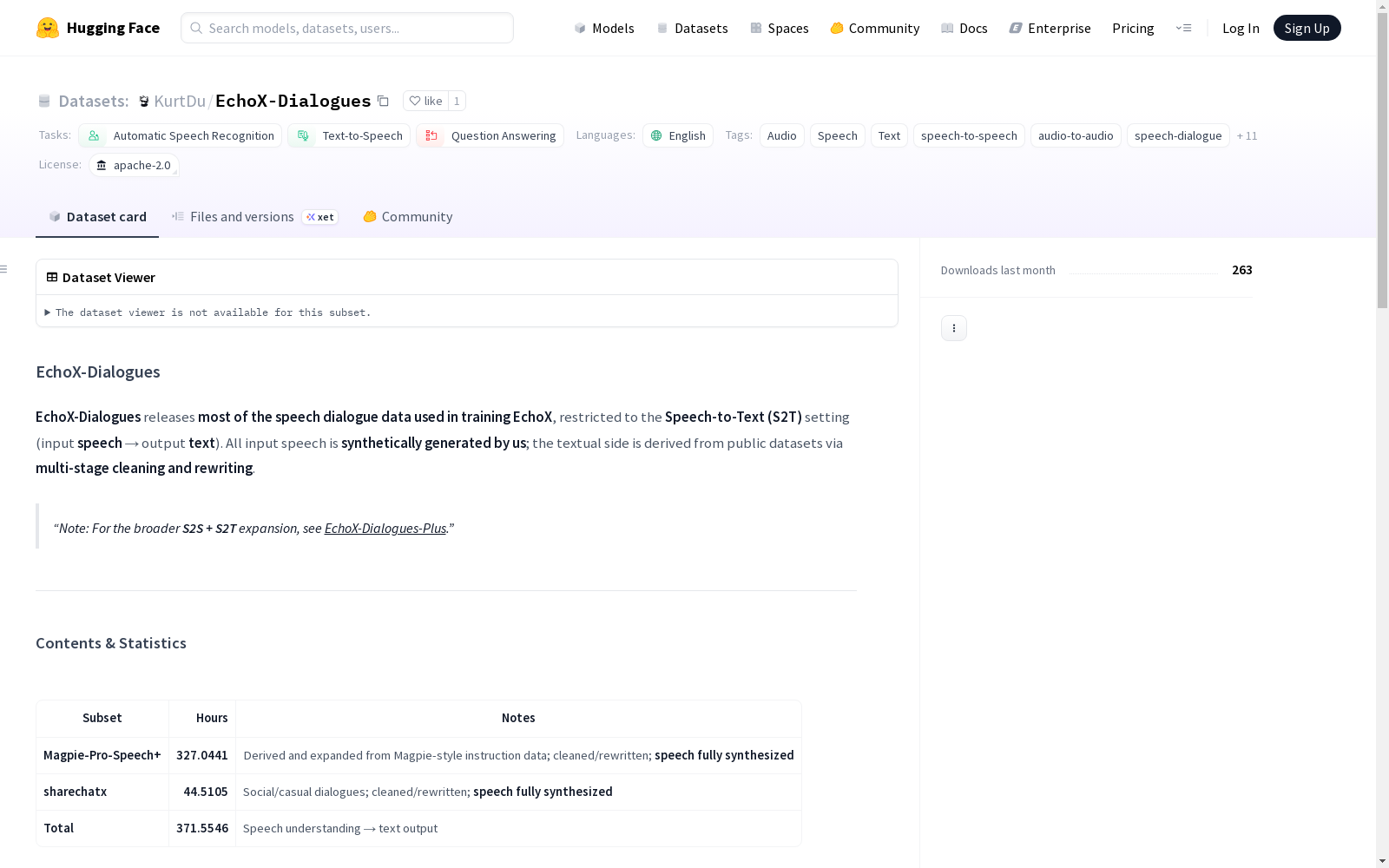Click the Dataset Viewer heading
This screenshot has width=1389, height=868.
(x=109, y=277)
